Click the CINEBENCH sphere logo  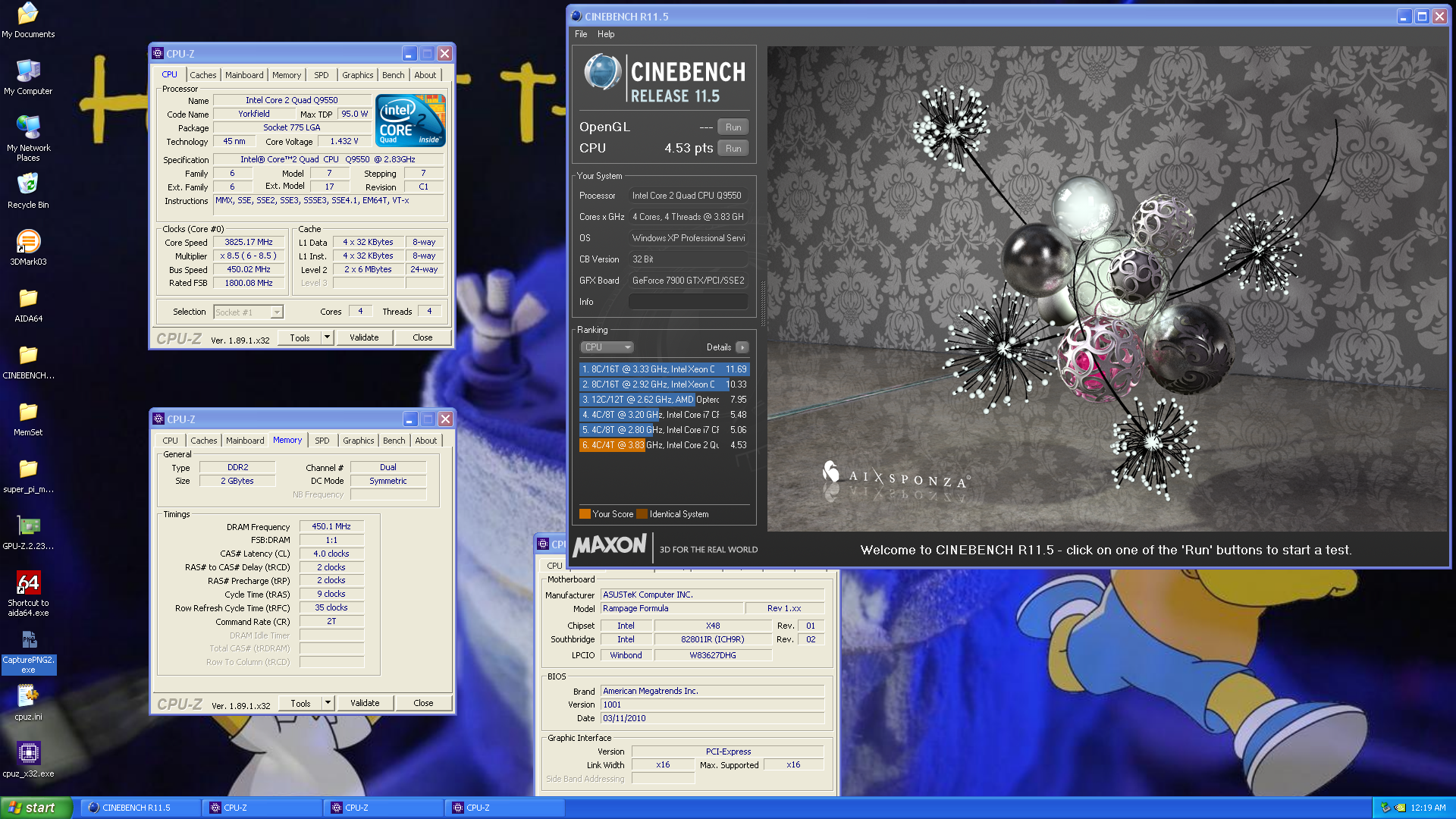pos(603,73)
